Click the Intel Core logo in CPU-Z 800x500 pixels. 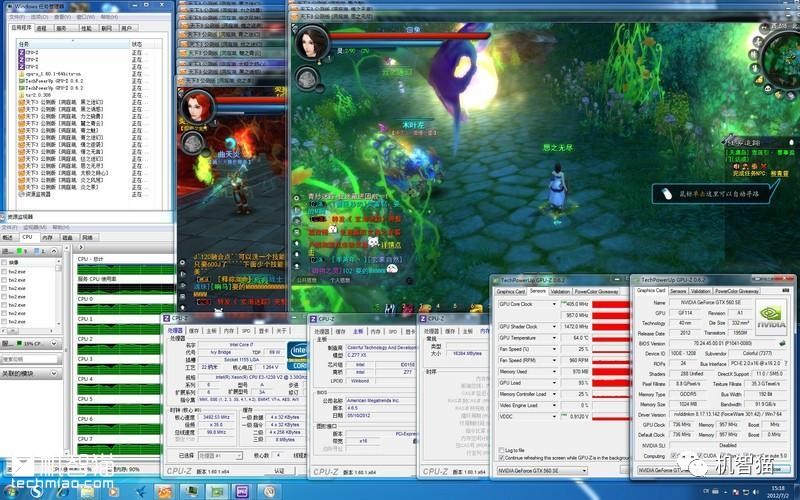pos(297,355)
